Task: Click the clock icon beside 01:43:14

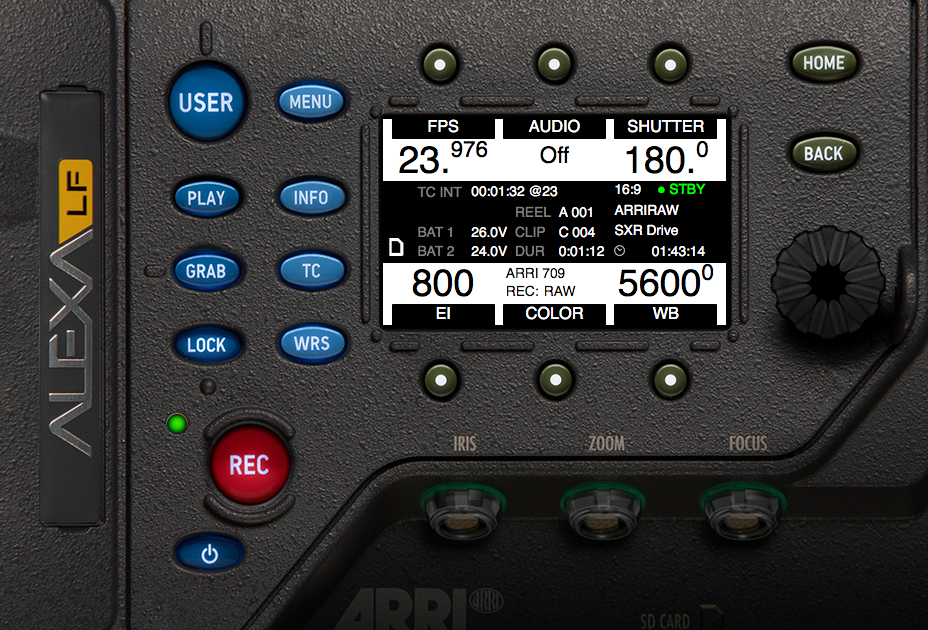Action: (620, 250)
